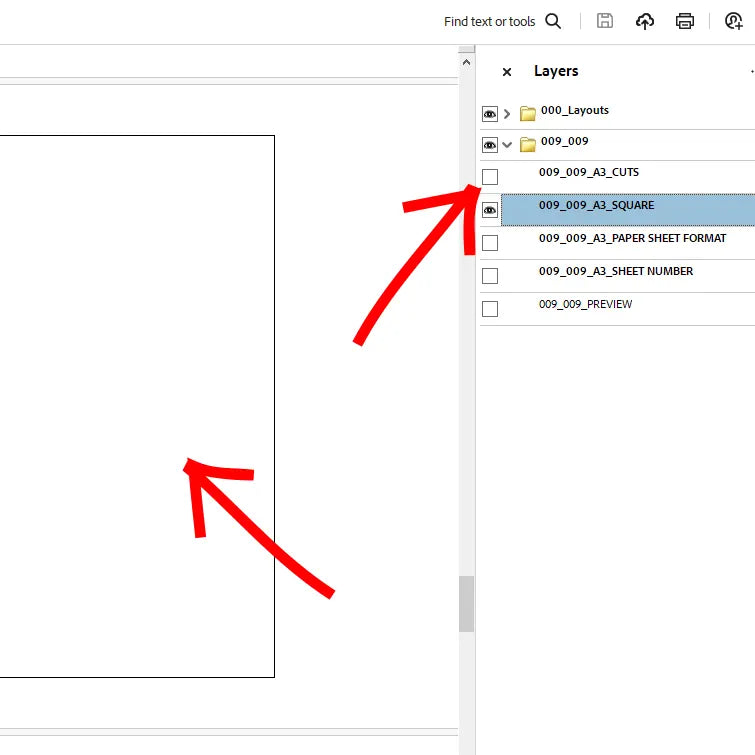Hide the 000_Layouts layer group
This screenshot has width=755, height=755.
point(490,114)
